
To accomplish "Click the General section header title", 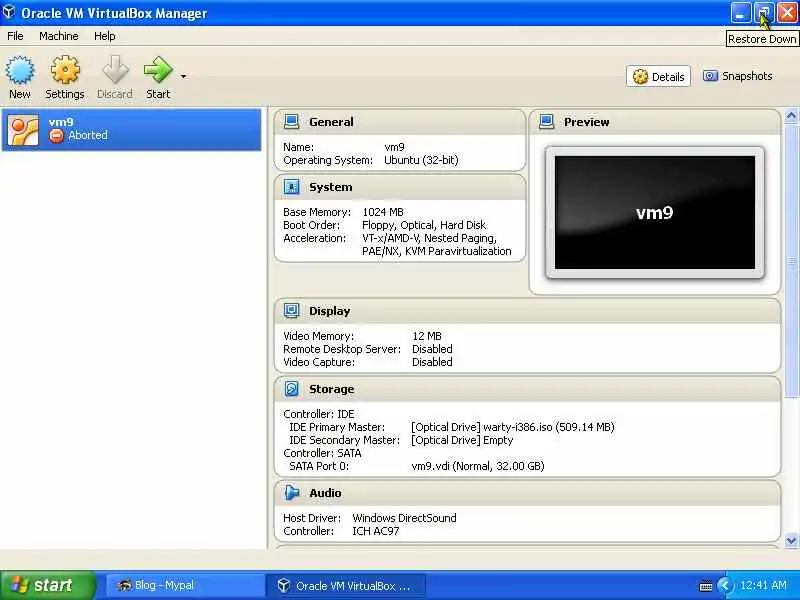I will tap(331, 122).
